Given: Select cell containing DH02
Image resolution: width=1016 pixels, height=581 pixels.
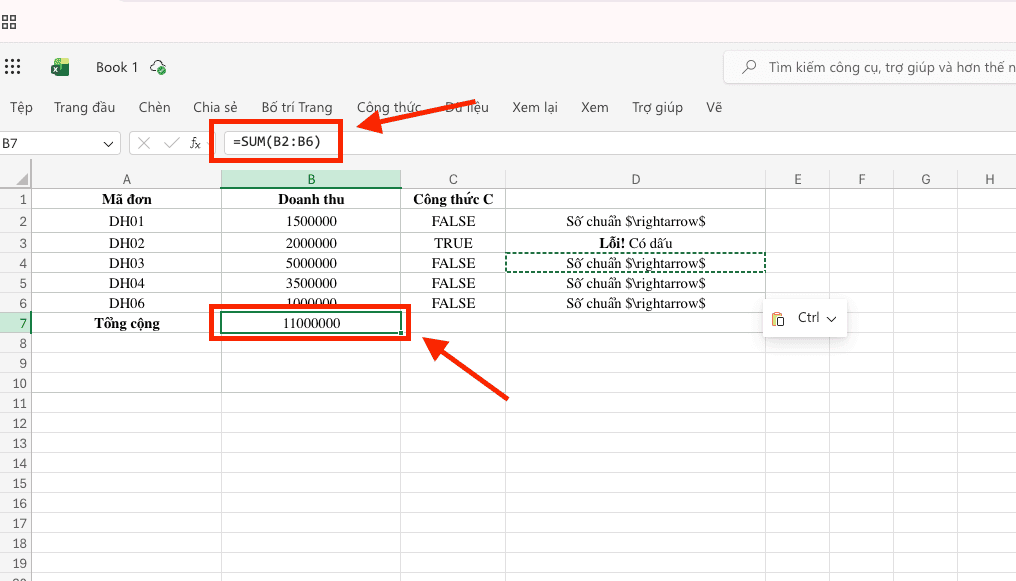Looking at the screenshot, I should (x=126, y=243).
